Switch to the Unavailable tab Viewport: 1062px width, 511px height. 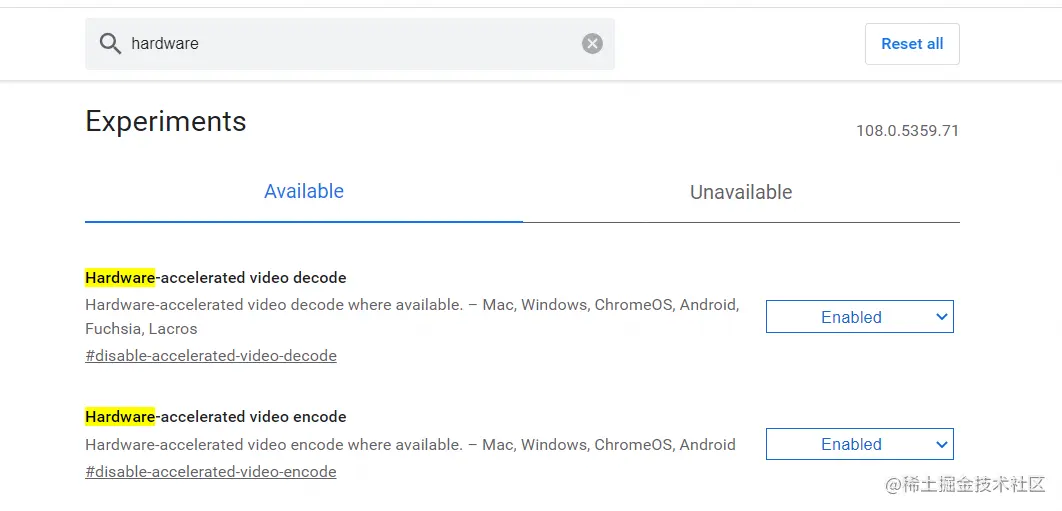coord(741,192)
